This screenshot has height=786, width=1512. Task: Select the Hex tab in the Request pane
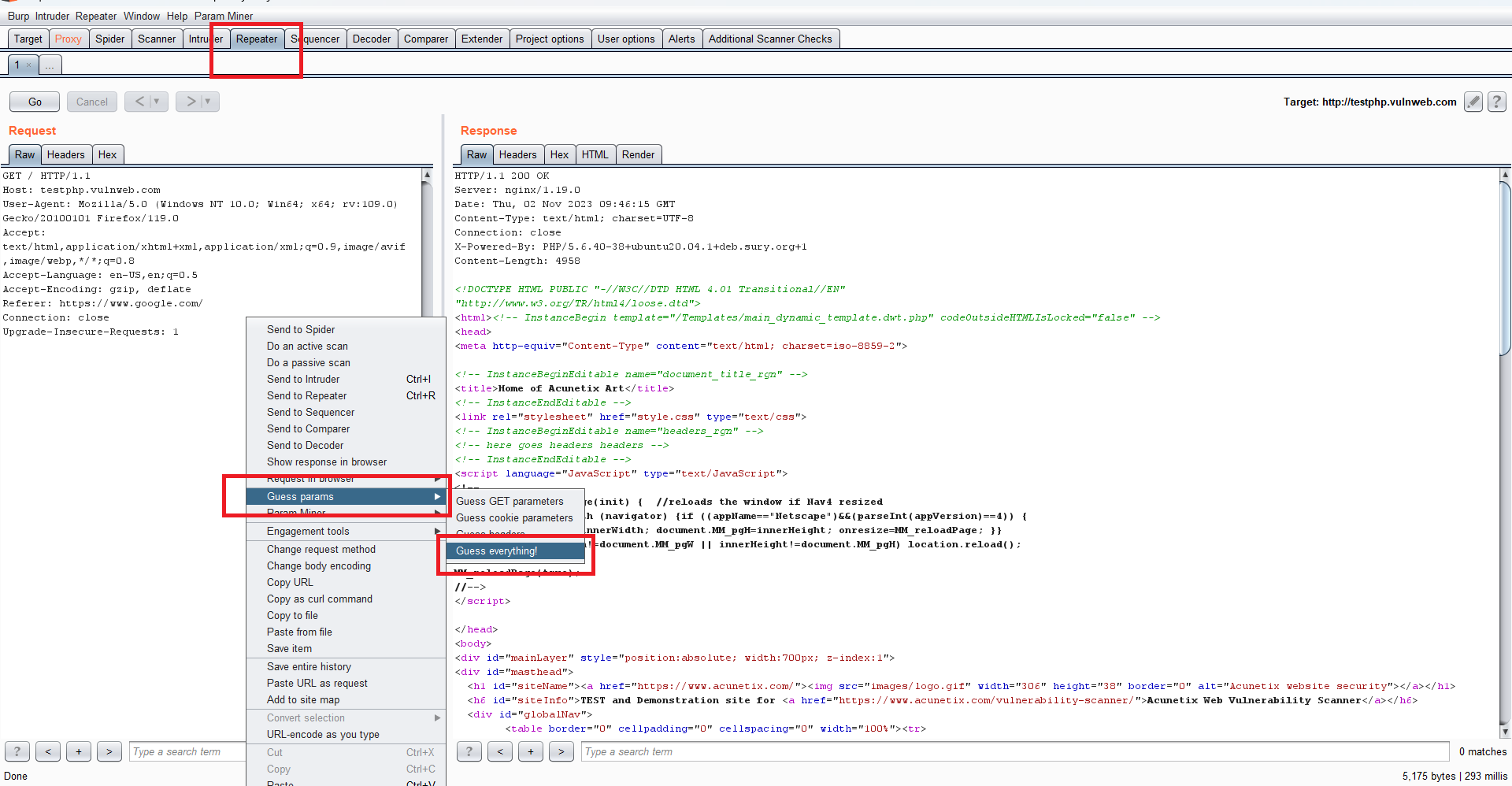(x=108, y=154)
